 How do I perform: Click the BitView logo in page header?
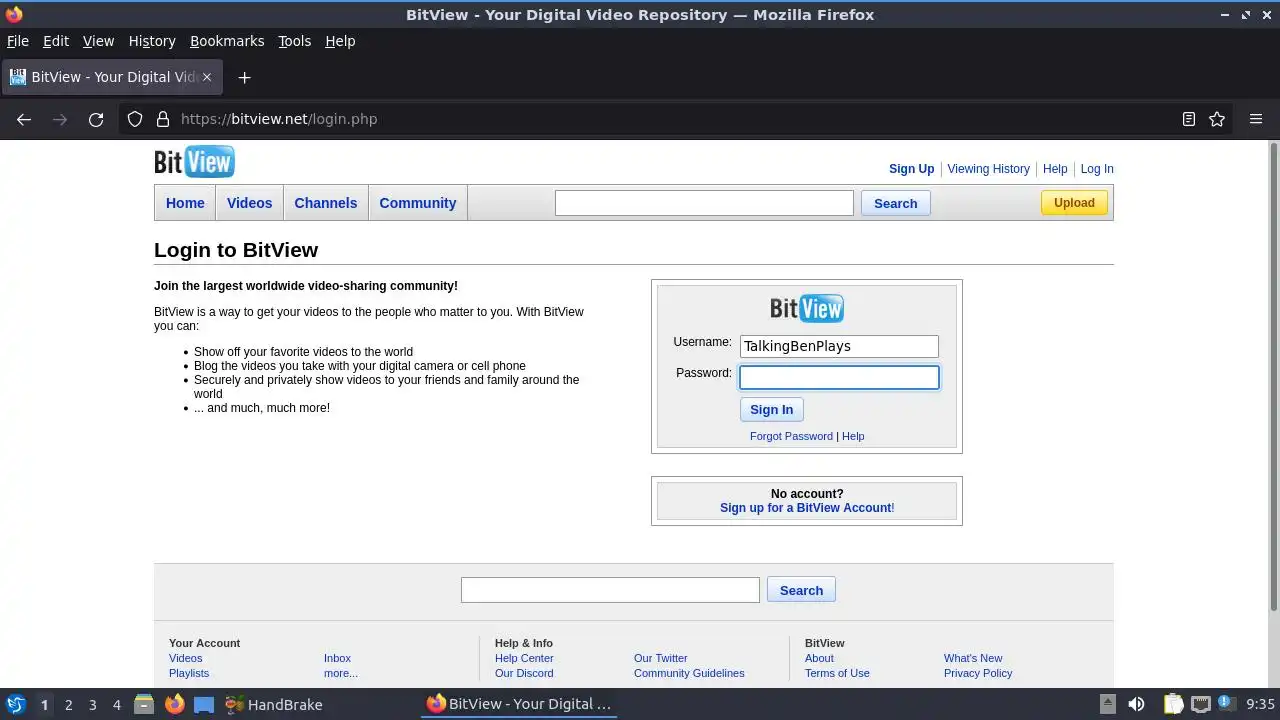click(194, 161)
